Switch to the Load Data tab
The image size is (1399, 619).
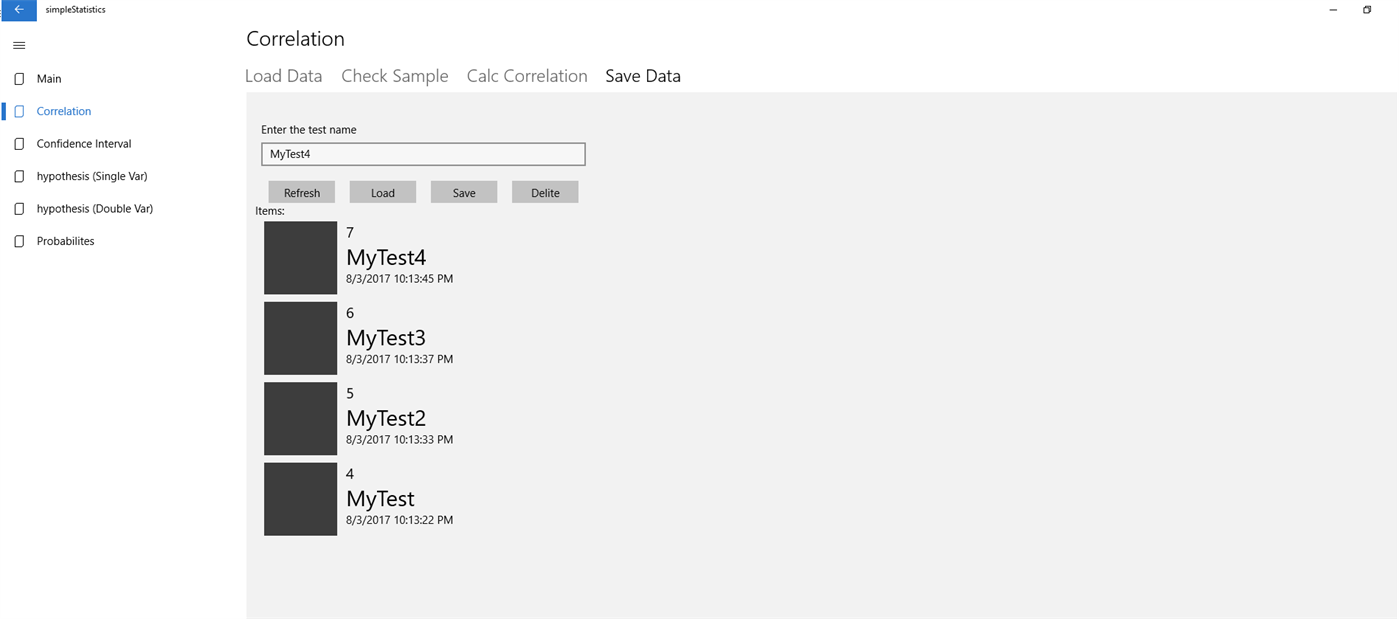[283, 75]
